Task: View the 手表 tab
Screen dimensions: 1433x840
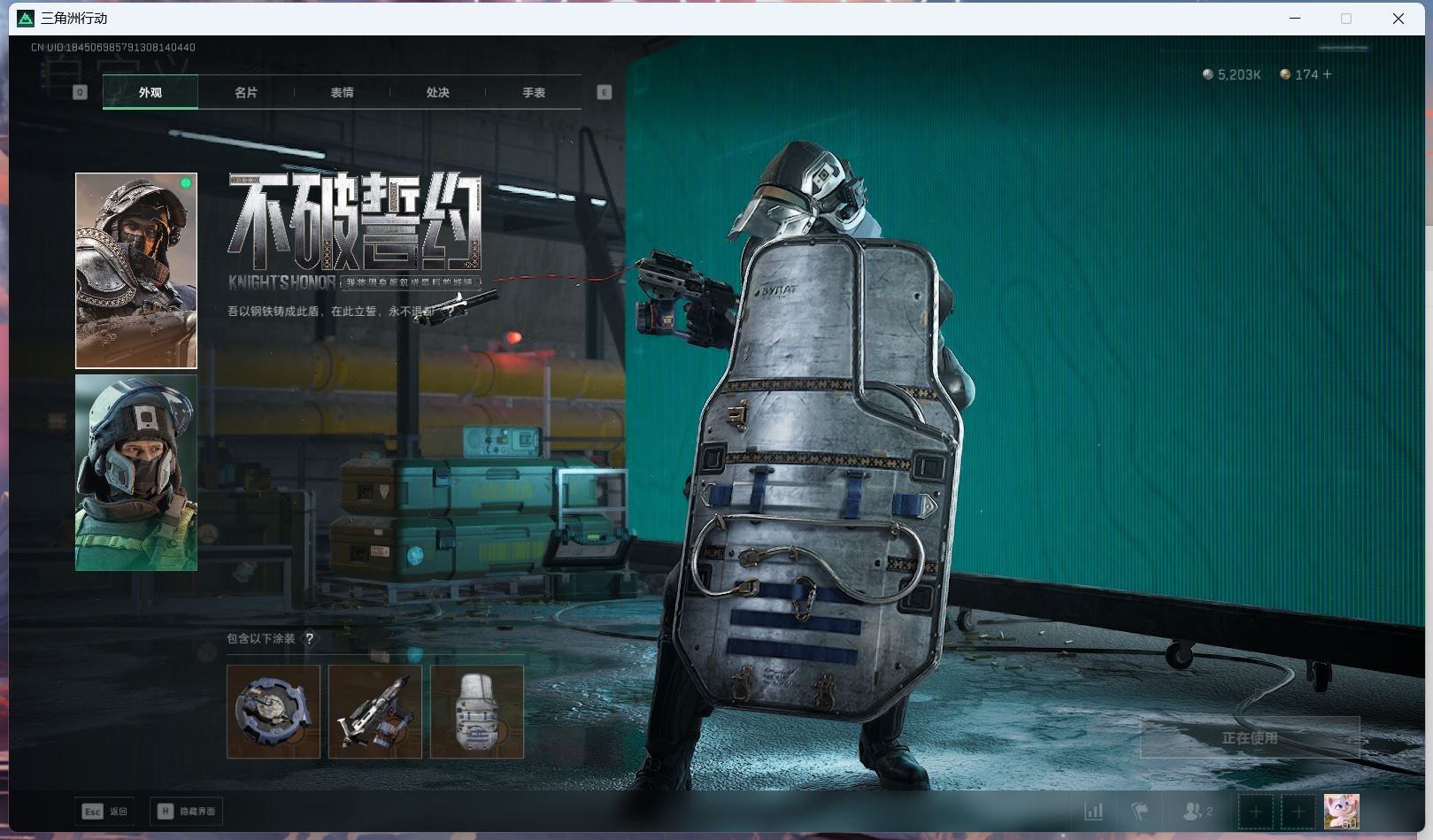Action: pyautogui.click(x=534, y=92)
